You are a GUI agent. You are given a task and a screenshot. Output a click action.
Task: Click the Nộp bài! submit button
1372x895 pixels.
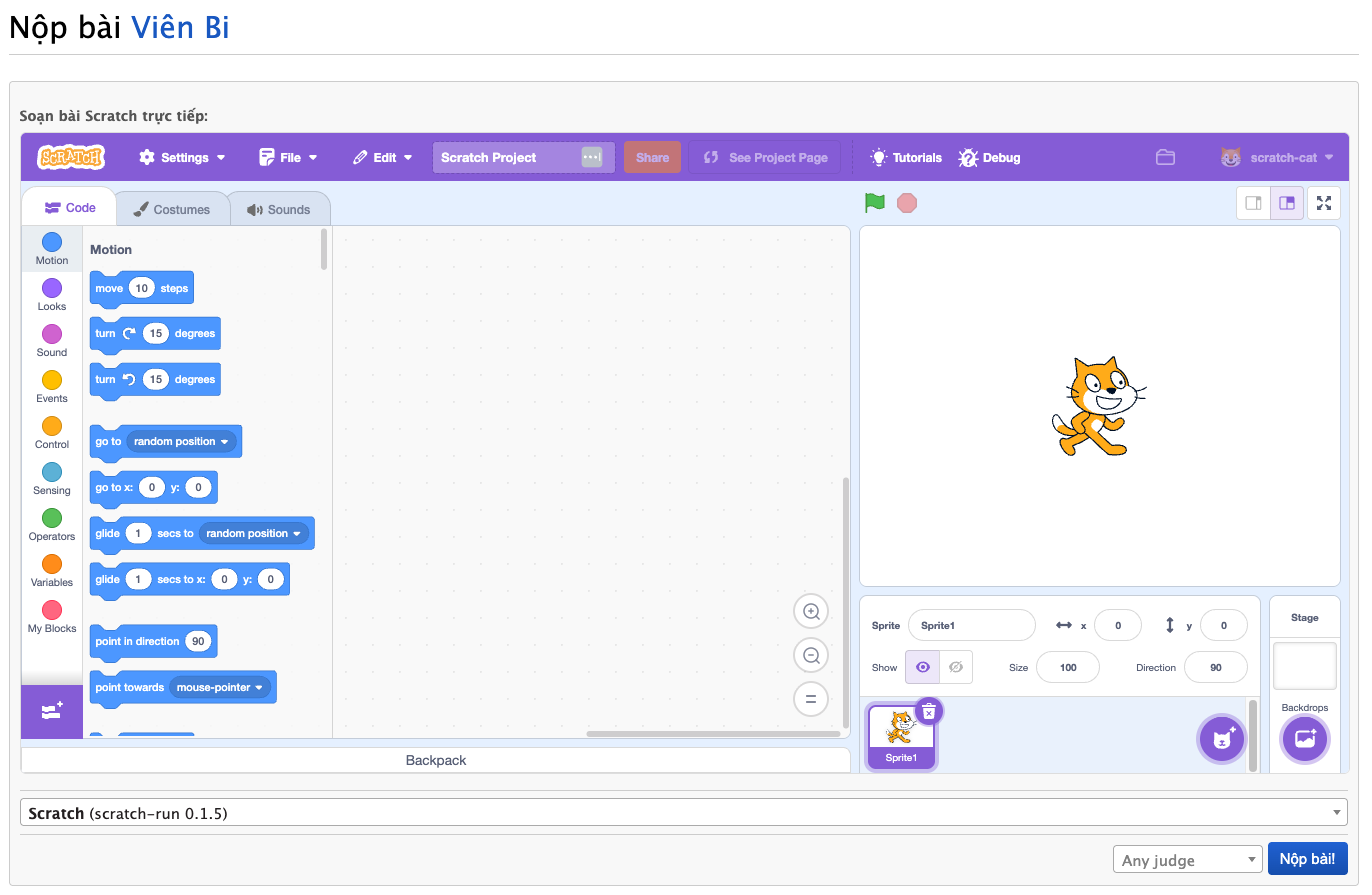point(1307,859)
